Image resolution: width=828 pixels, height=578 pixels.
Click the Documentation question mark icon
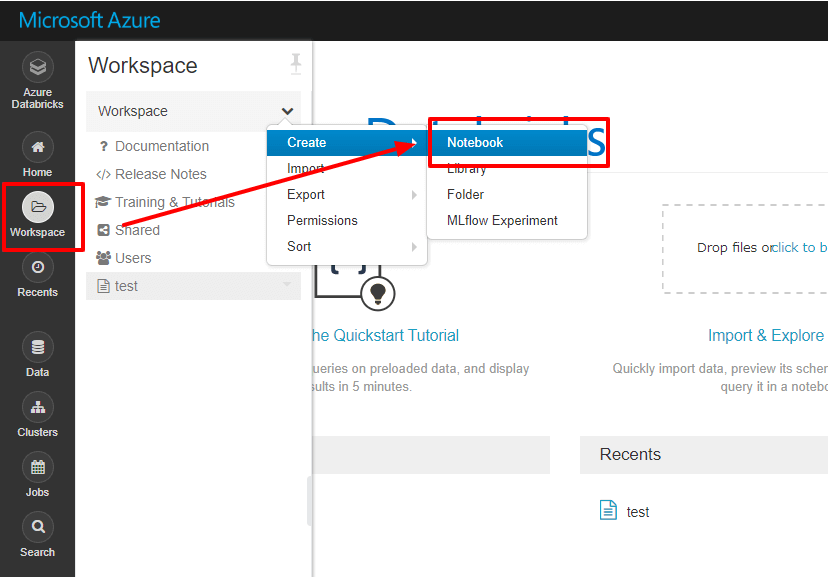104,146
